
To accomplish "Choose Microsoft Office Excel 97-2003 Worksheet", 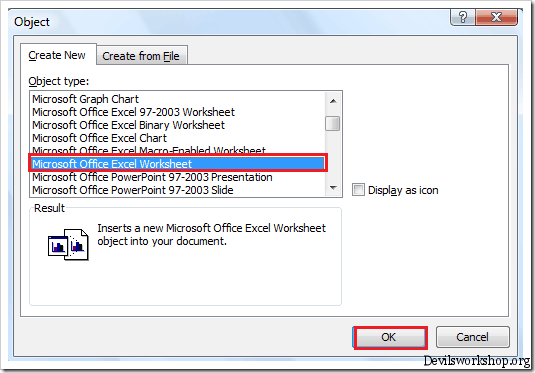I will [177, 112].
